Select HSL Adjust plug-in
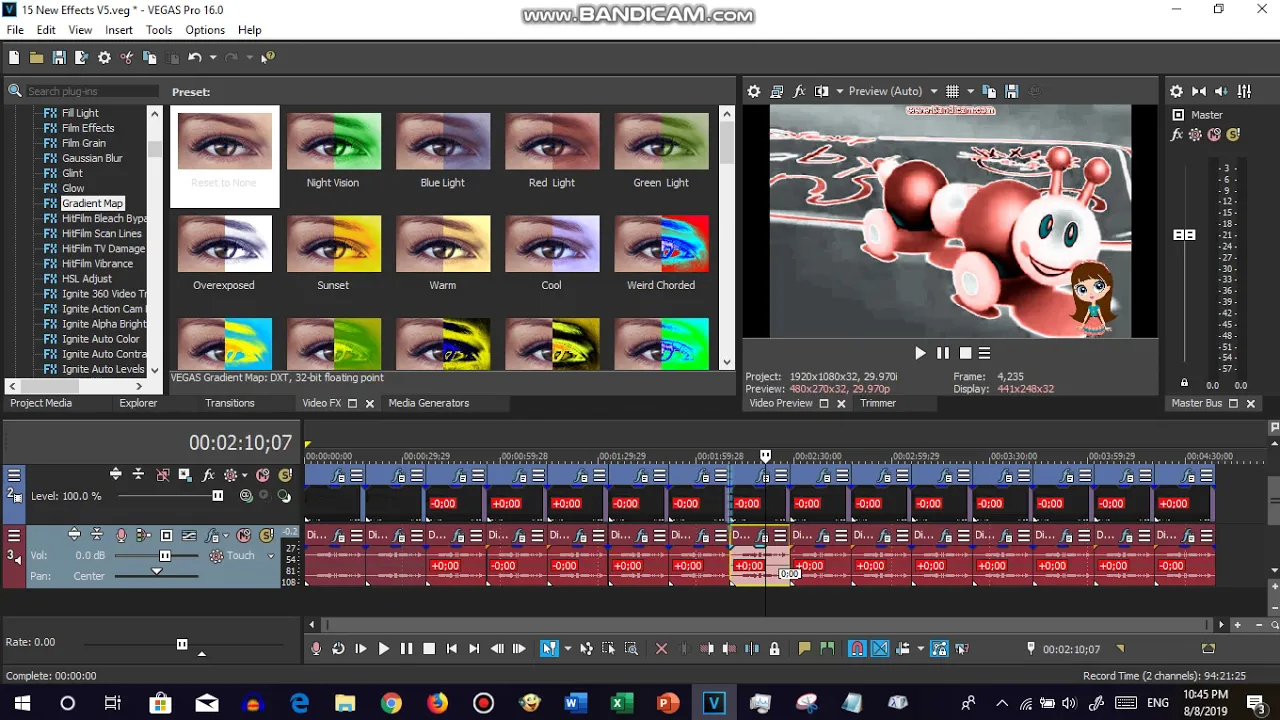Image resolution: width=1280 pixels, height=720 pixels. click(x=87, y=279)
